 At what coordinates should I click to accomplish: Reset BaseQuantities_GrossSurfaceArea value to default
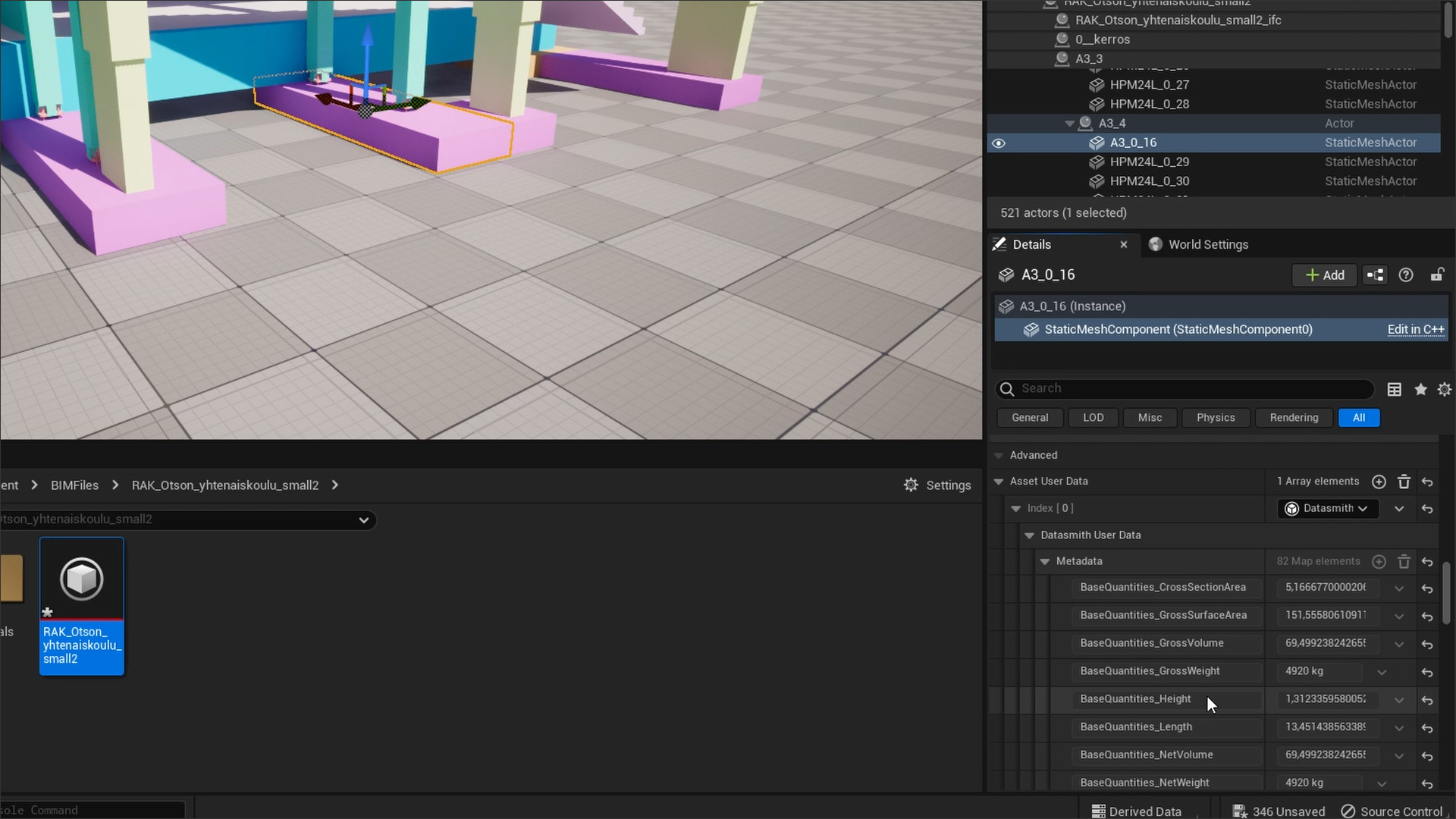click(1427, 617)
